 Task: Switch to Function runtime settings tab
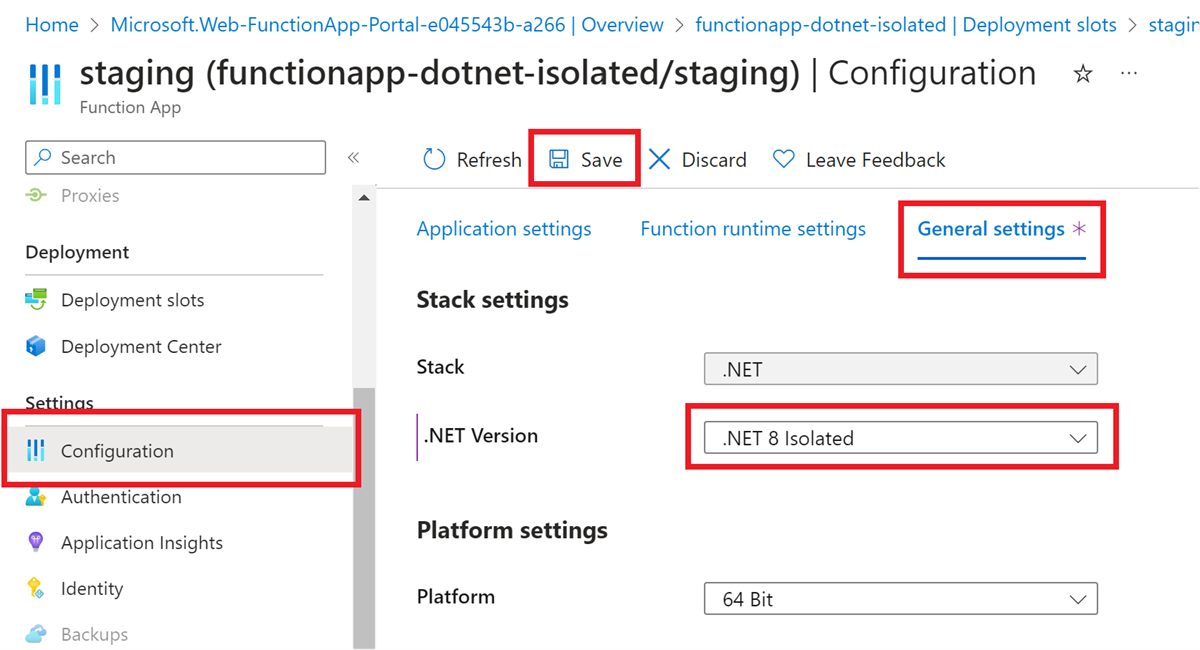(x=753, y=229)
